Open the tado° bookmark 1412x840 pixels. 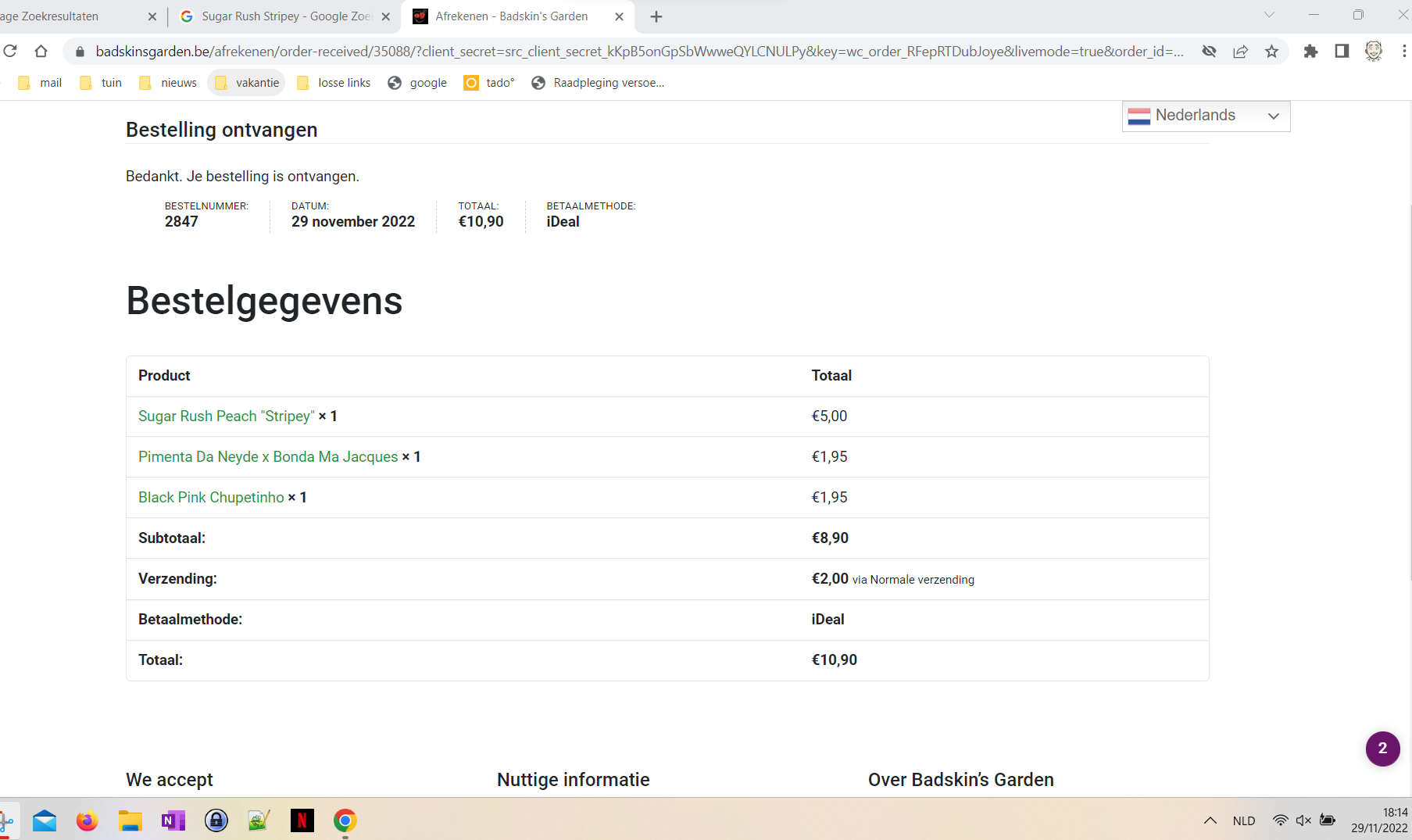point(489,83)
